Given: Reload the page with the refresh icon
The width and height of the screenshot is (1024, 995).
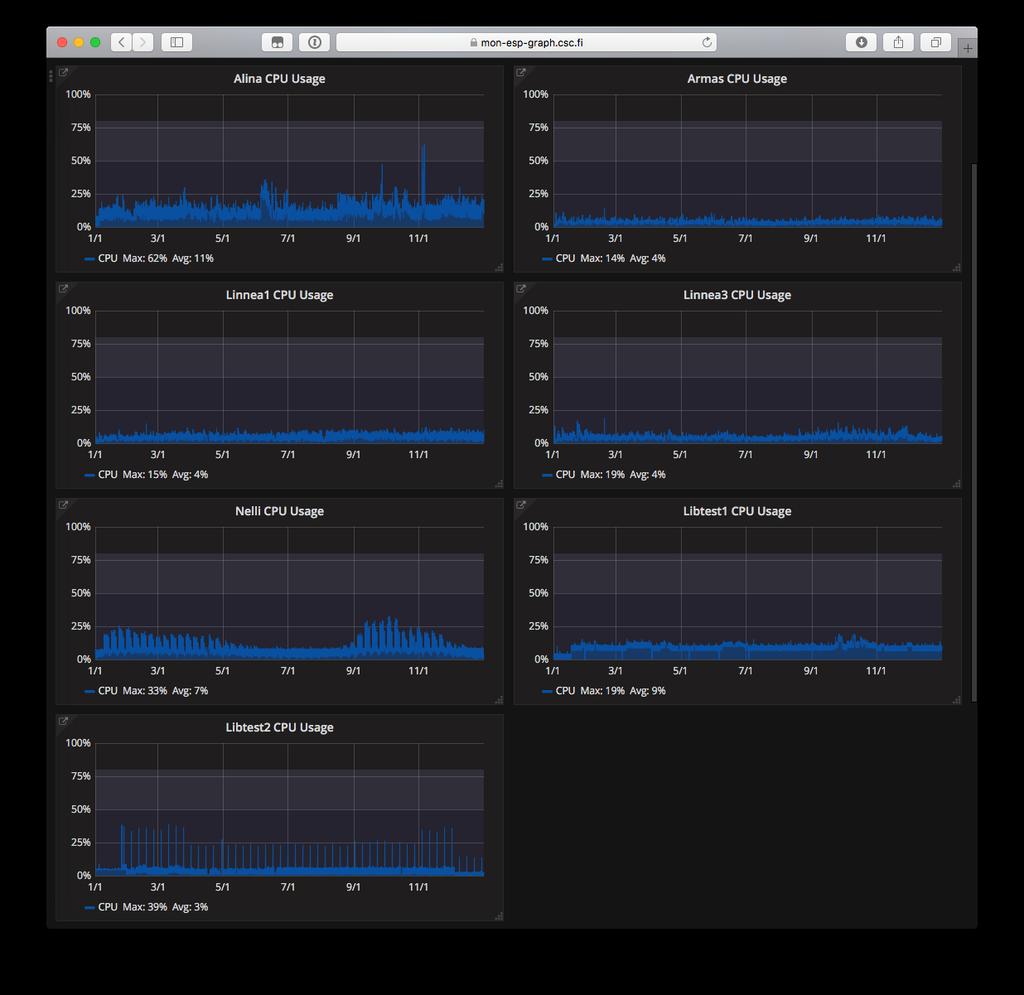Looking at the screenshot, I should [707, 42].
